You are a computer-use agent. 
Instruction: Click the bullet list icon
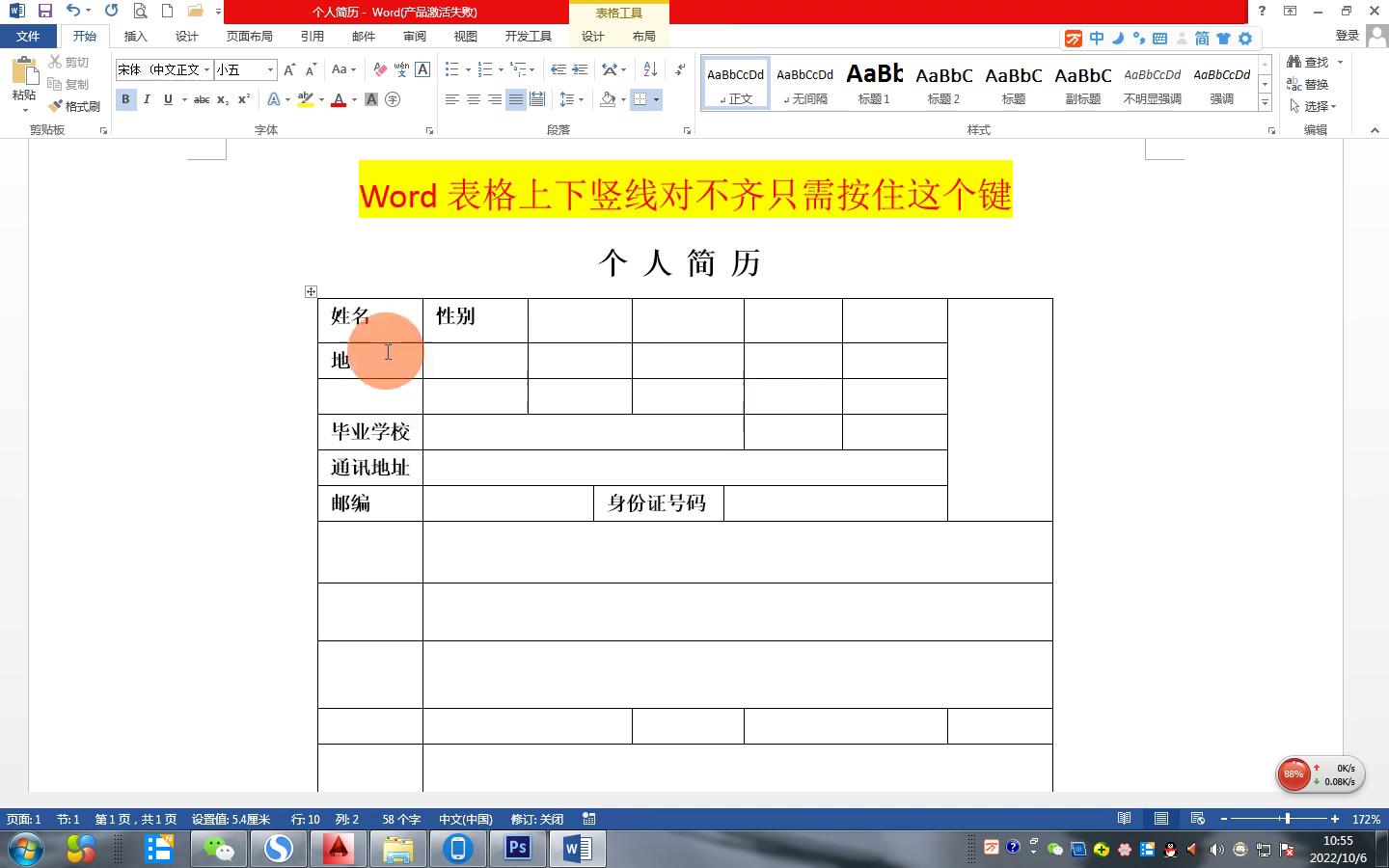(451, 69)
